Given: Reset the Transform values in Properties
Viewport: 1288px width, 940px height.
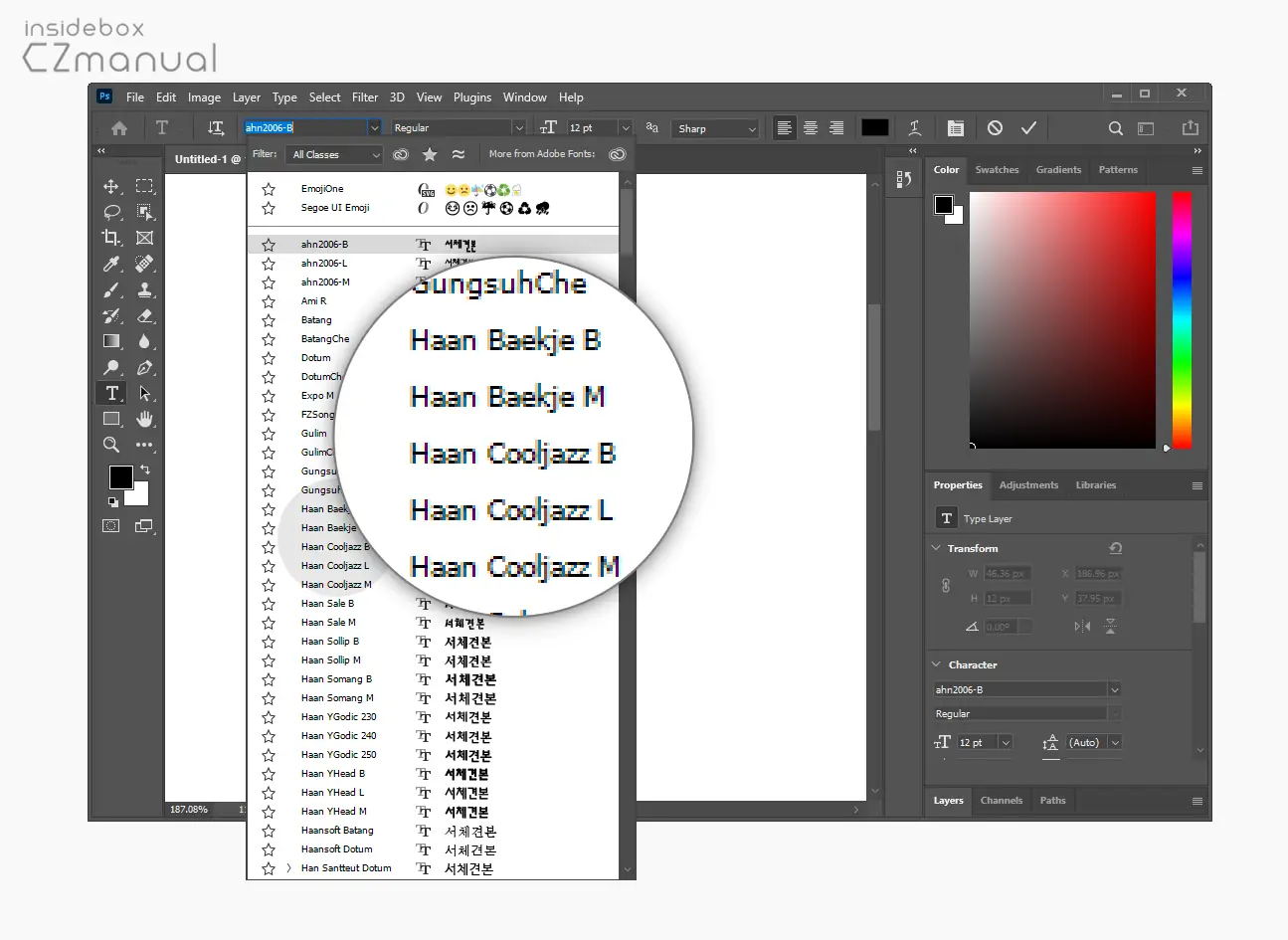Looking at the screenshot, I should (1116, 548).
